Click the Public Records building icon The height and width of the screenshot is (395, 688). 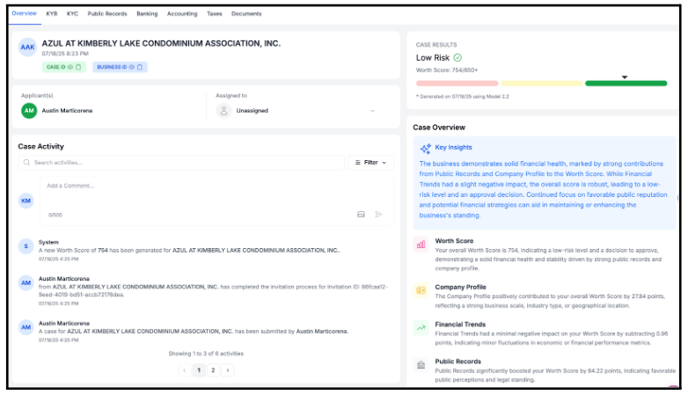[421, 365]
